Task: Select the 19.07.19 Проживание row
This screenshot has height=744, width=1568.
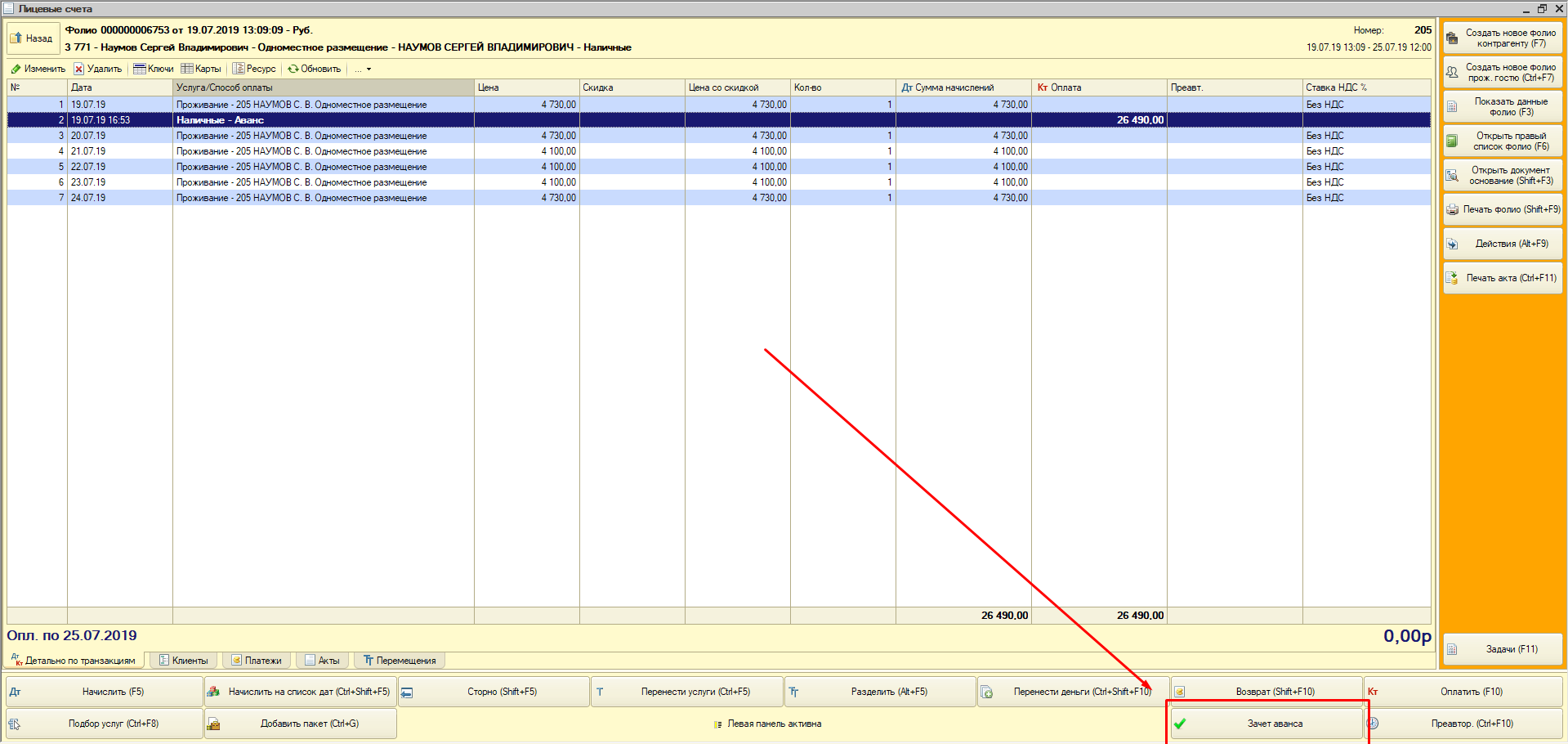Action: click(x=719, y=105)
